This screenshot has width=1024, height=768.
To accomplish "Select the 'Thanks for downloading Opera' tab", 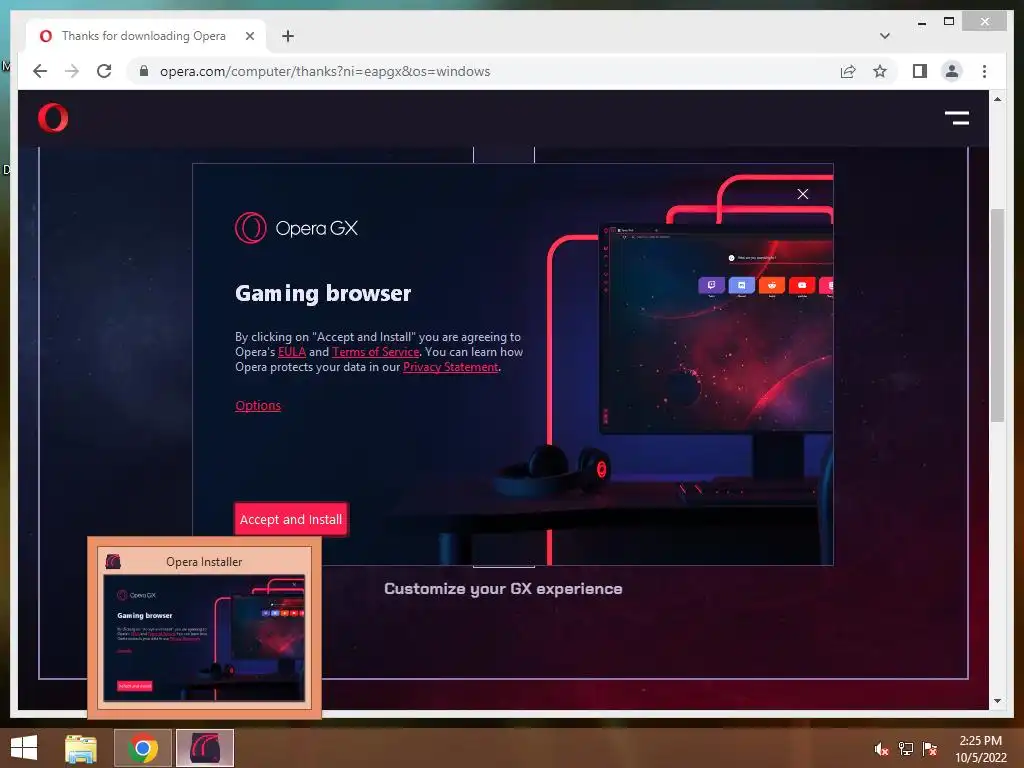I will coord(144,36).
